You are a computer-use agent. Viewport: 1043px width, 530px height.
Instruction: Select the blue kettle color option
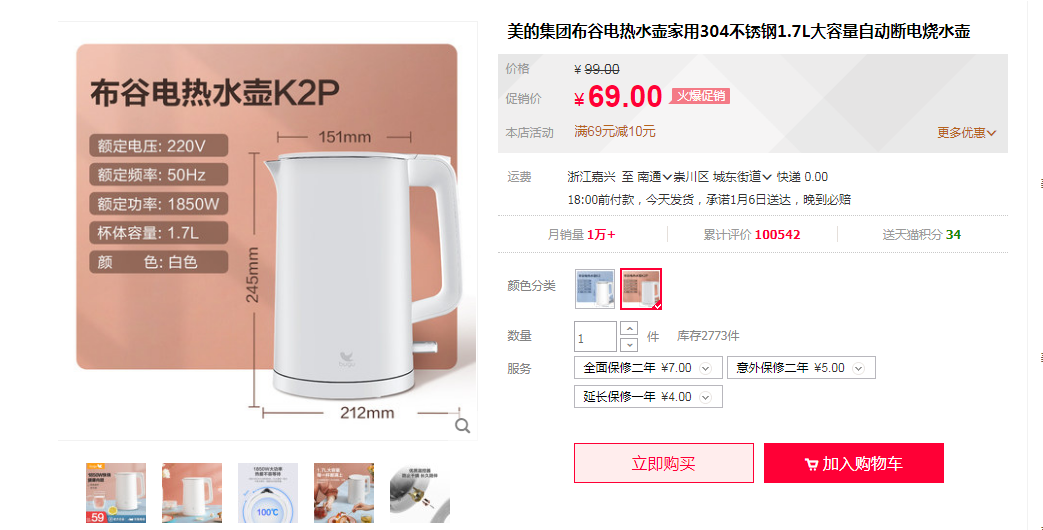point(595,289)
